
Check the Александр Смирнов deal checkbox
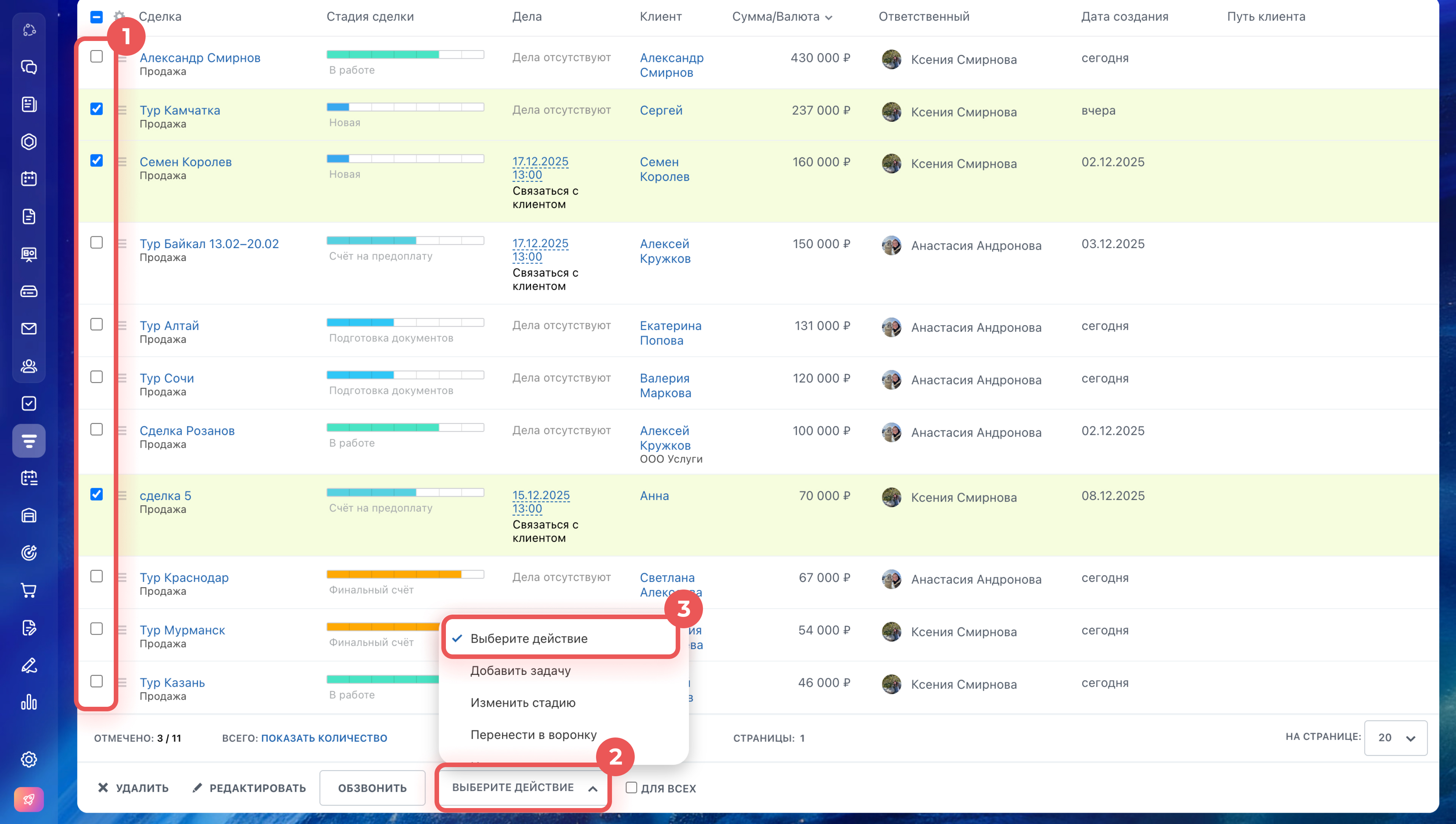pyautogui.click(x=97, y=57)
